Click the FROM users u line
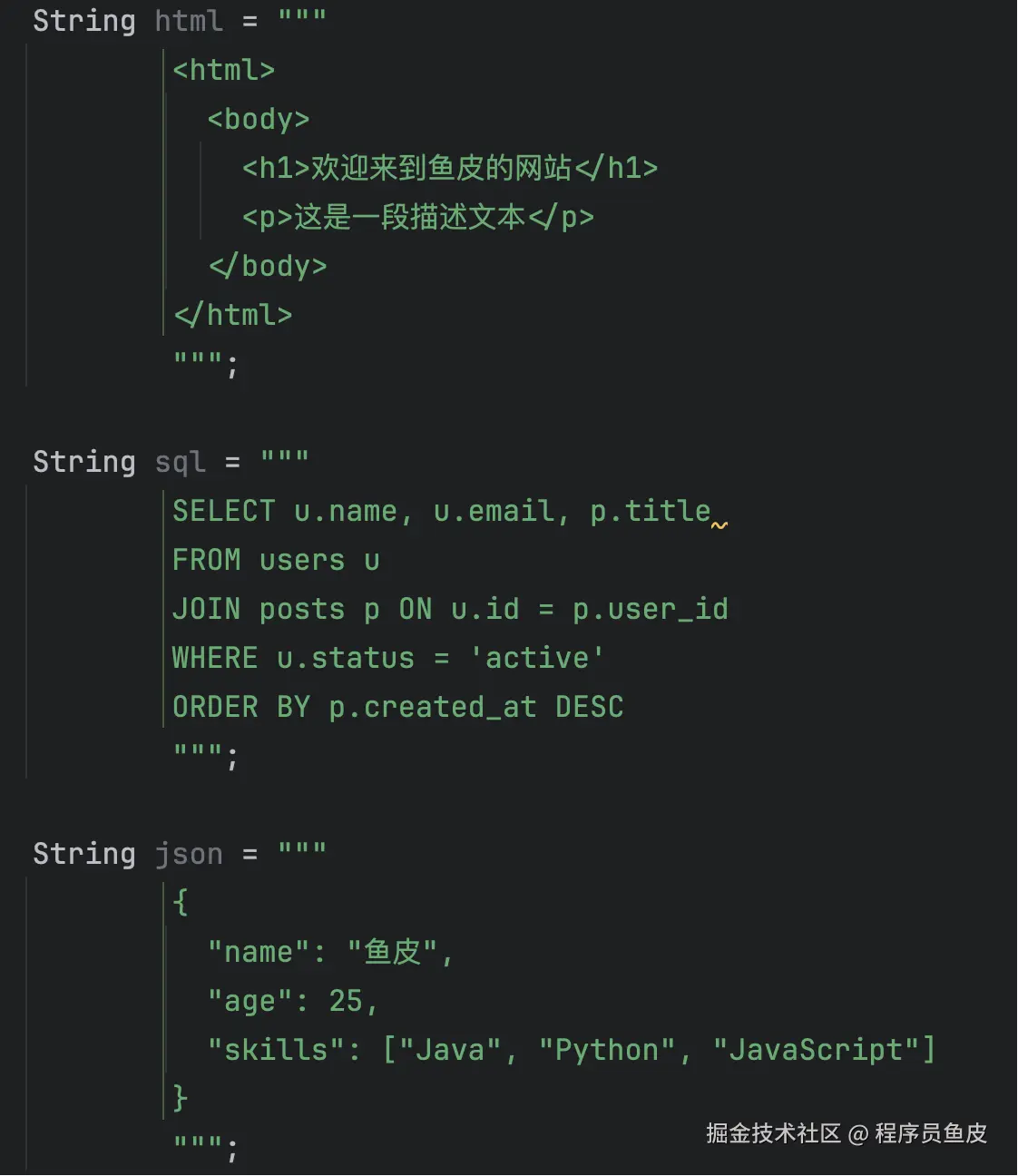The height and width of the screenshot is (1176, 1018). [x=276, y=560]
